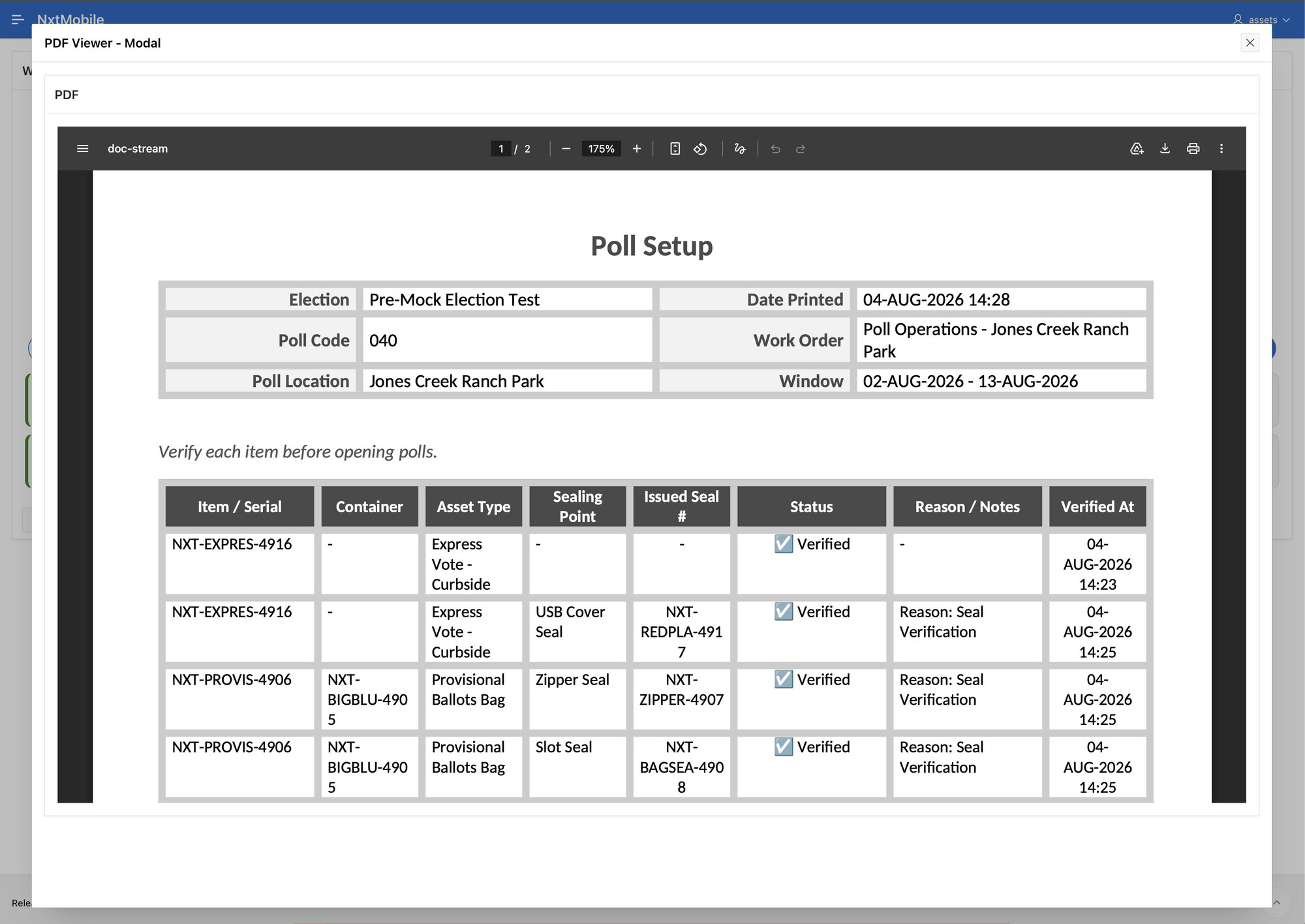This screenshot has width=1305, height=924.
Task: Zoom out with the minus icon
Action: tap(566, 149)
